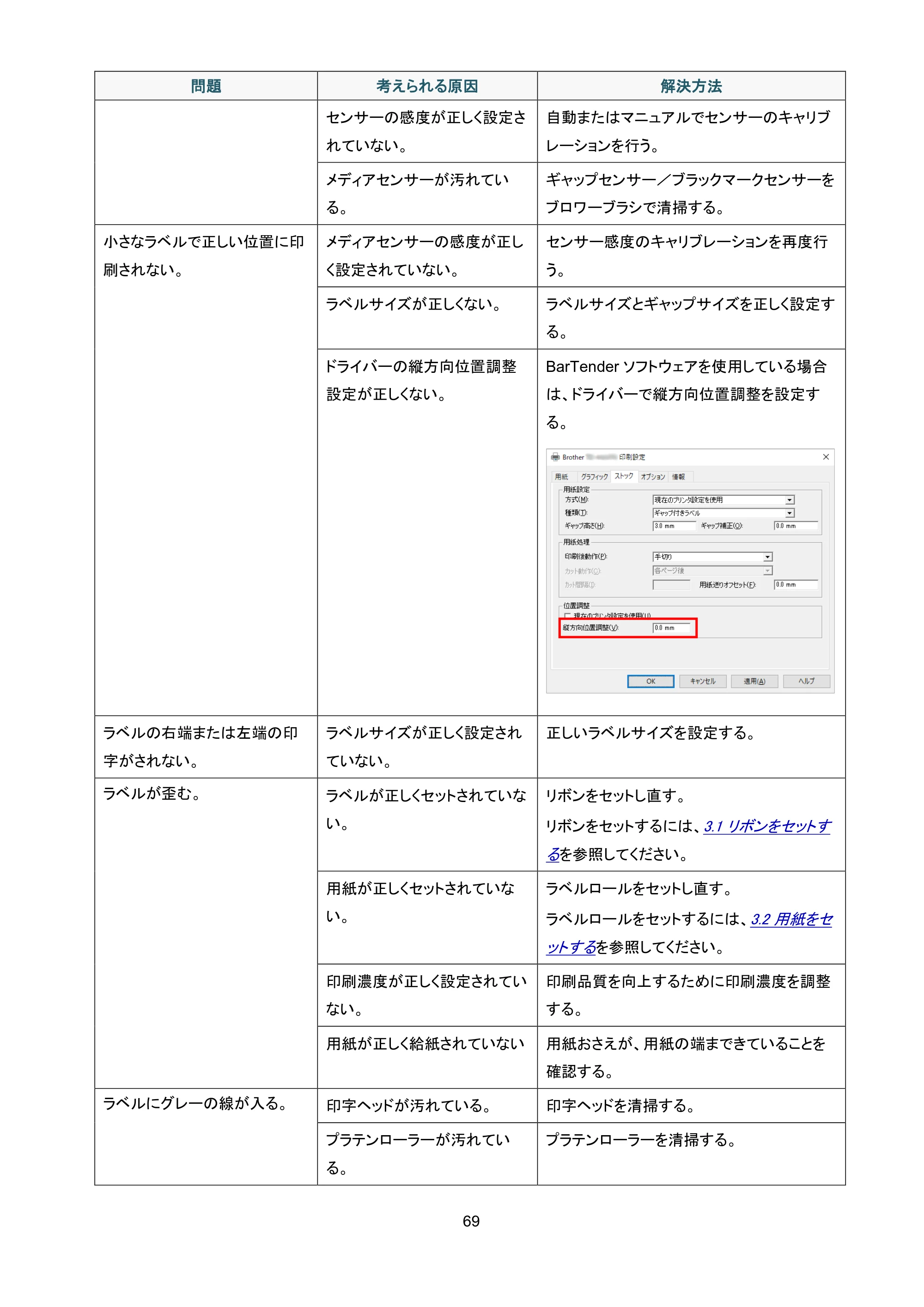Click the Brother printer icon in dialog title
Viewport: 924px width, 1307px height.
point(555,457)
